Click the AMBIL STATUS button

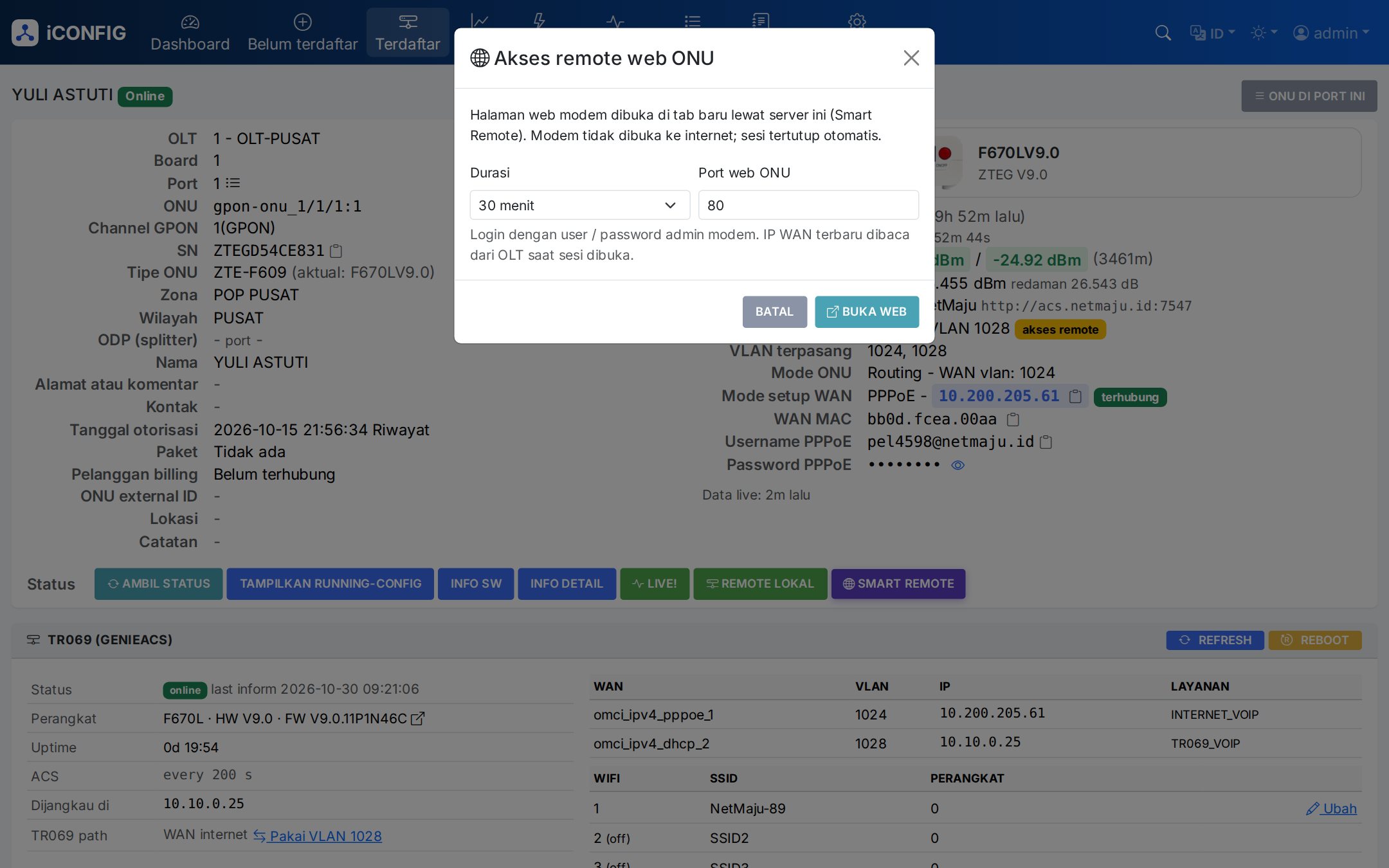[x=158, y=584]
